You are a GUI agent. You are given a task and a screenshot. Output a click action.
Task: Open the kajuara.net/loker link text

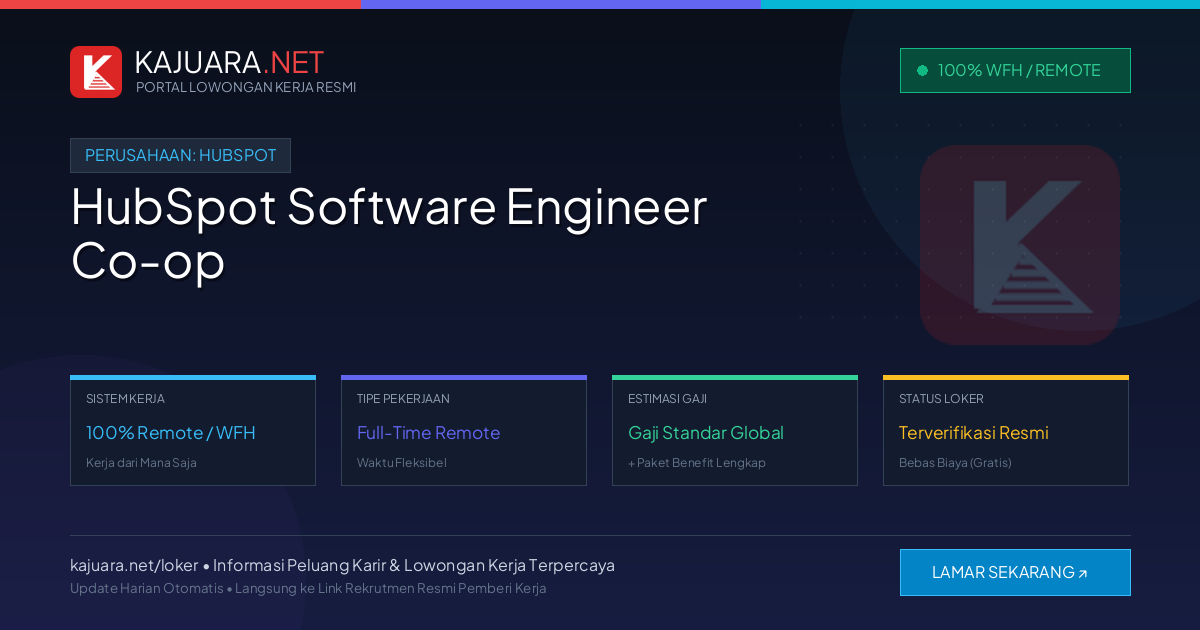[x=134, y=565]
